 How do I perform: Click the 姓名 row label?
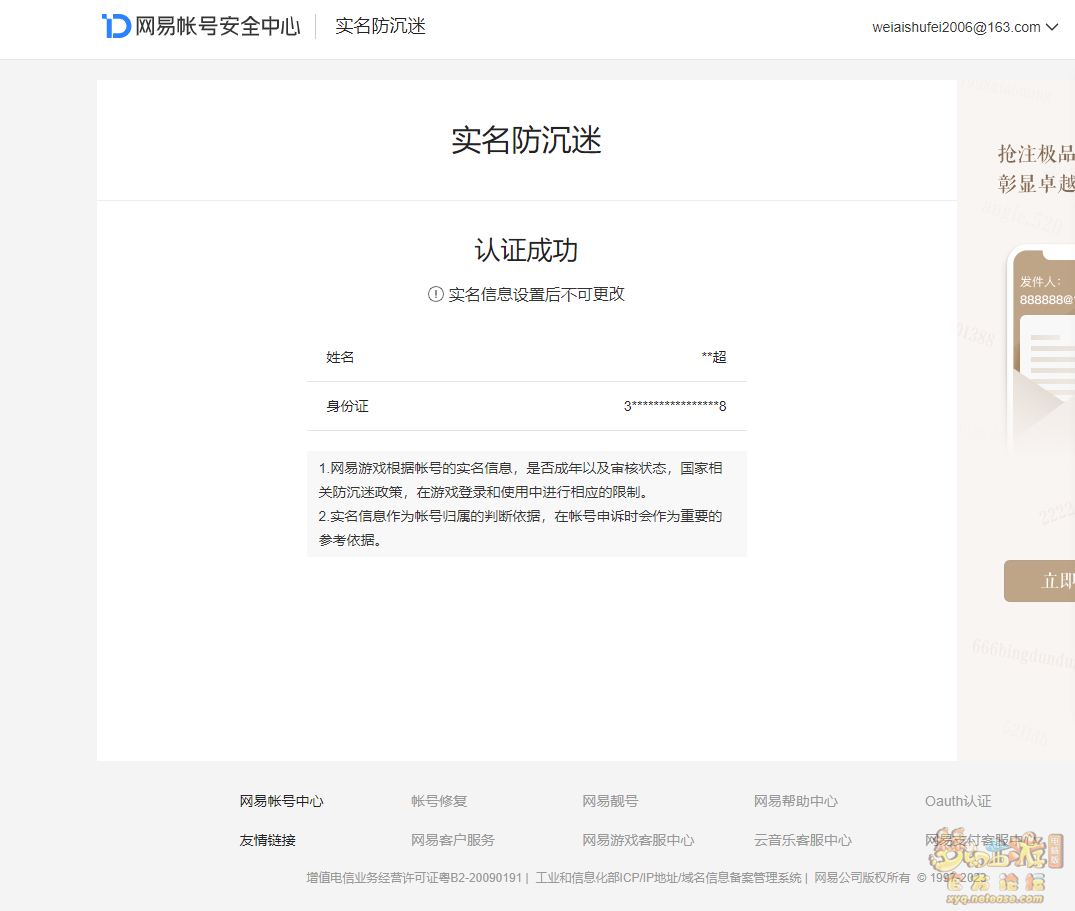click(340, 357)
